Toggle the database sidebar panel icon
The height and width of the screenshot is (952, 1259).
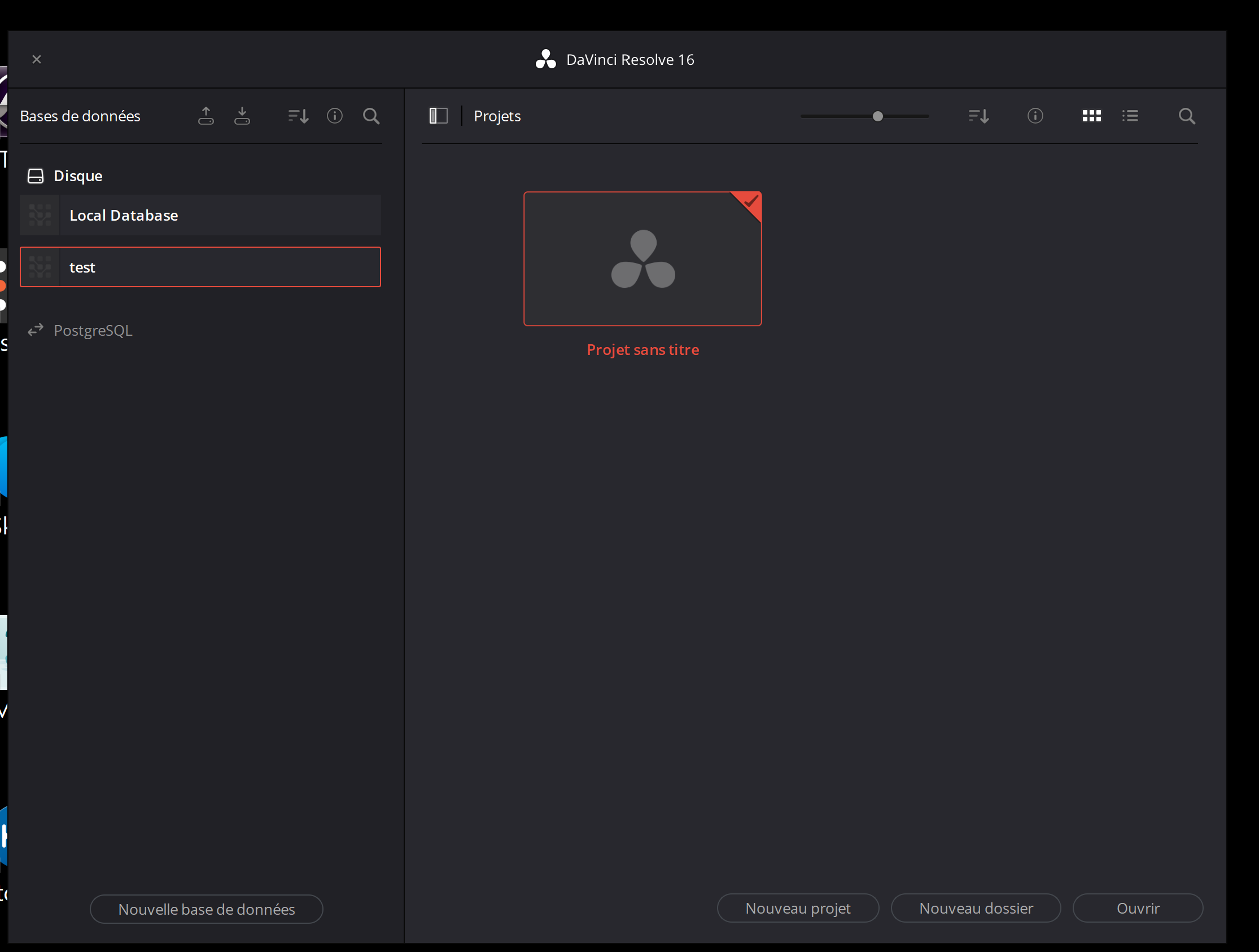438,116
